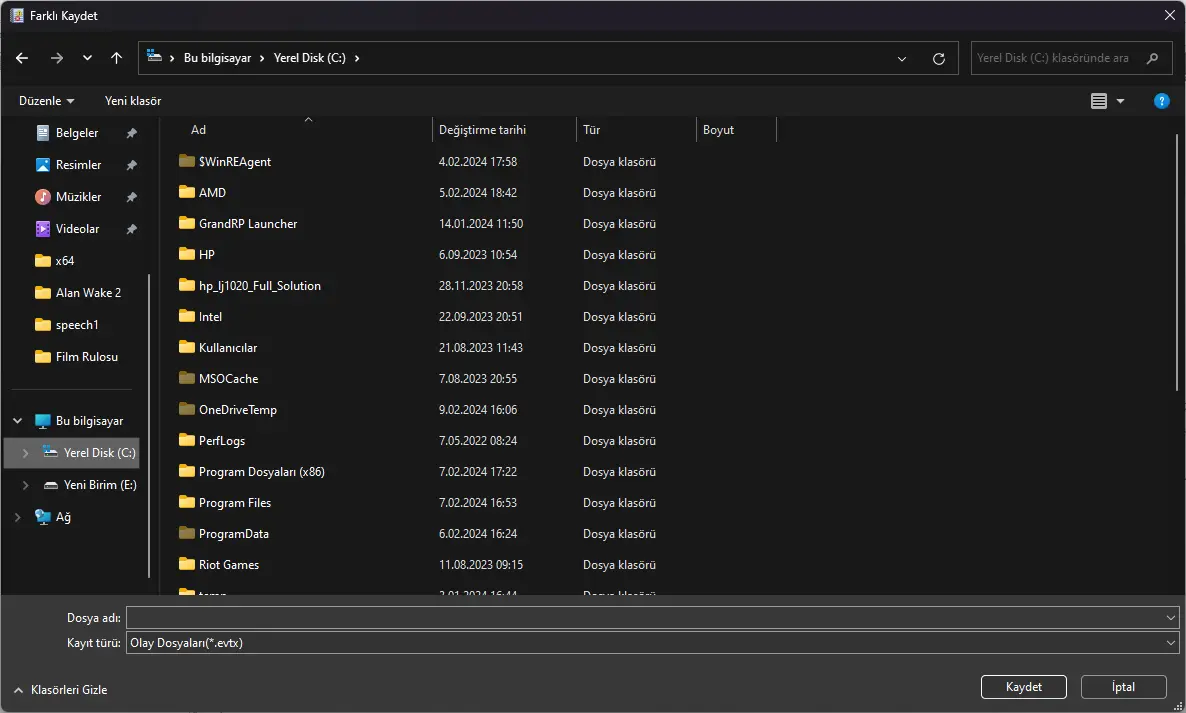This screenshot has height=713, width=1186.
Task: Open Müzikler in the sidebar
Action: (x=79, y=197)
